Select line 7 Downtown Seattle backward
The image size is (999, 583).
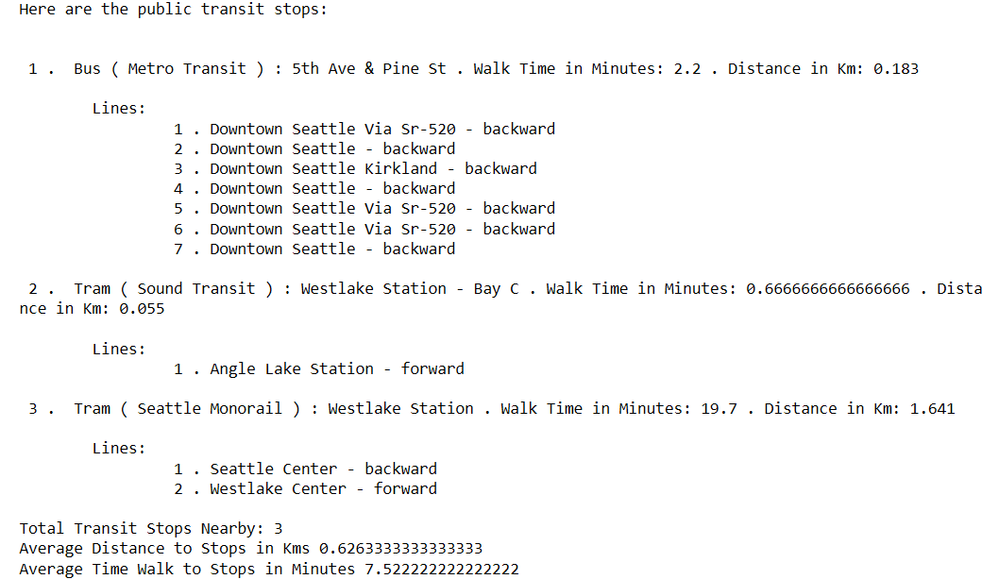coord(314,248)
